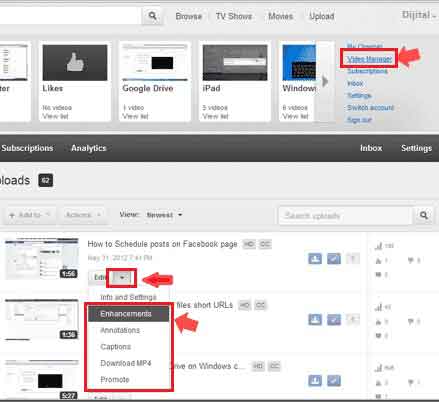
Task: Click blue tray-arrow icon for short URLs video
Action: [315, 320]
